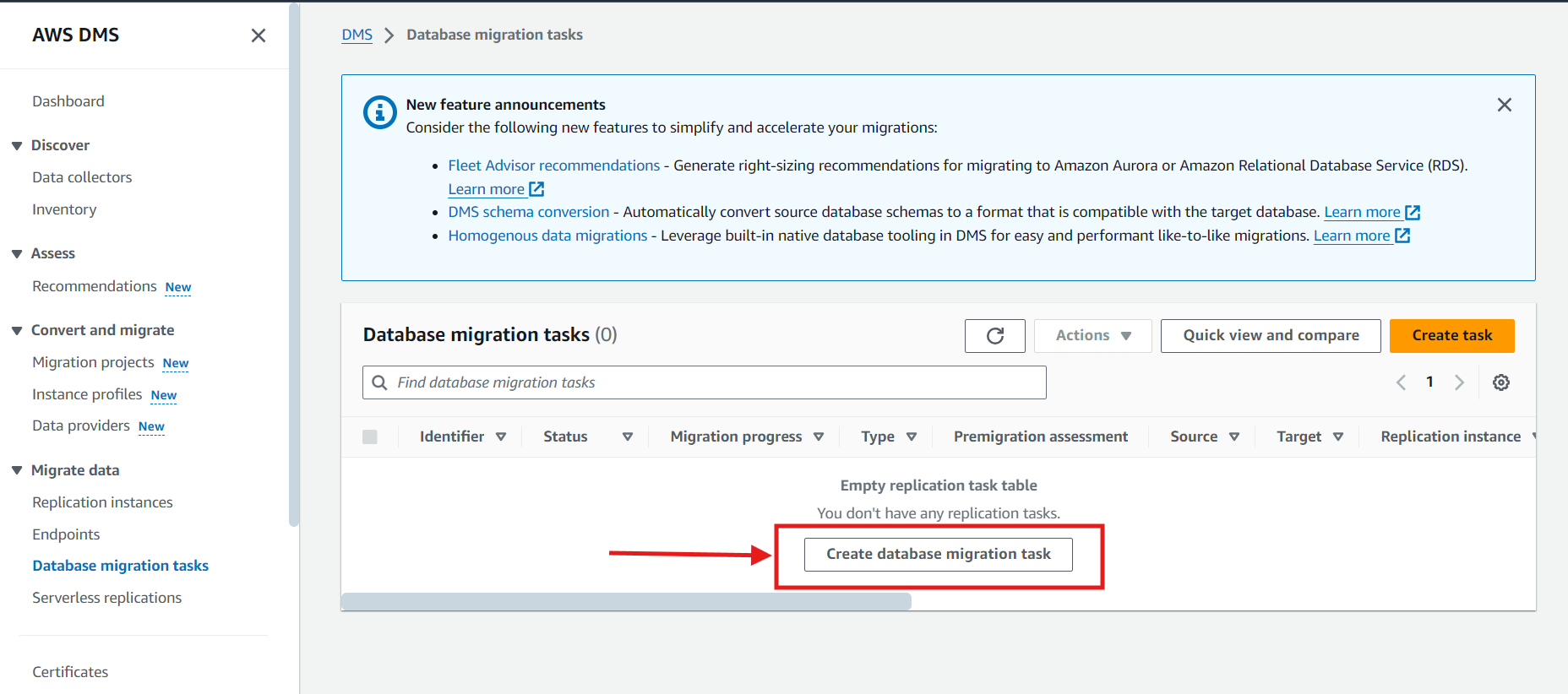Collapse the Convert and migrate section
Image resolution: width=1568 pixels, height=694 pixels.
[x=17, y=331]
